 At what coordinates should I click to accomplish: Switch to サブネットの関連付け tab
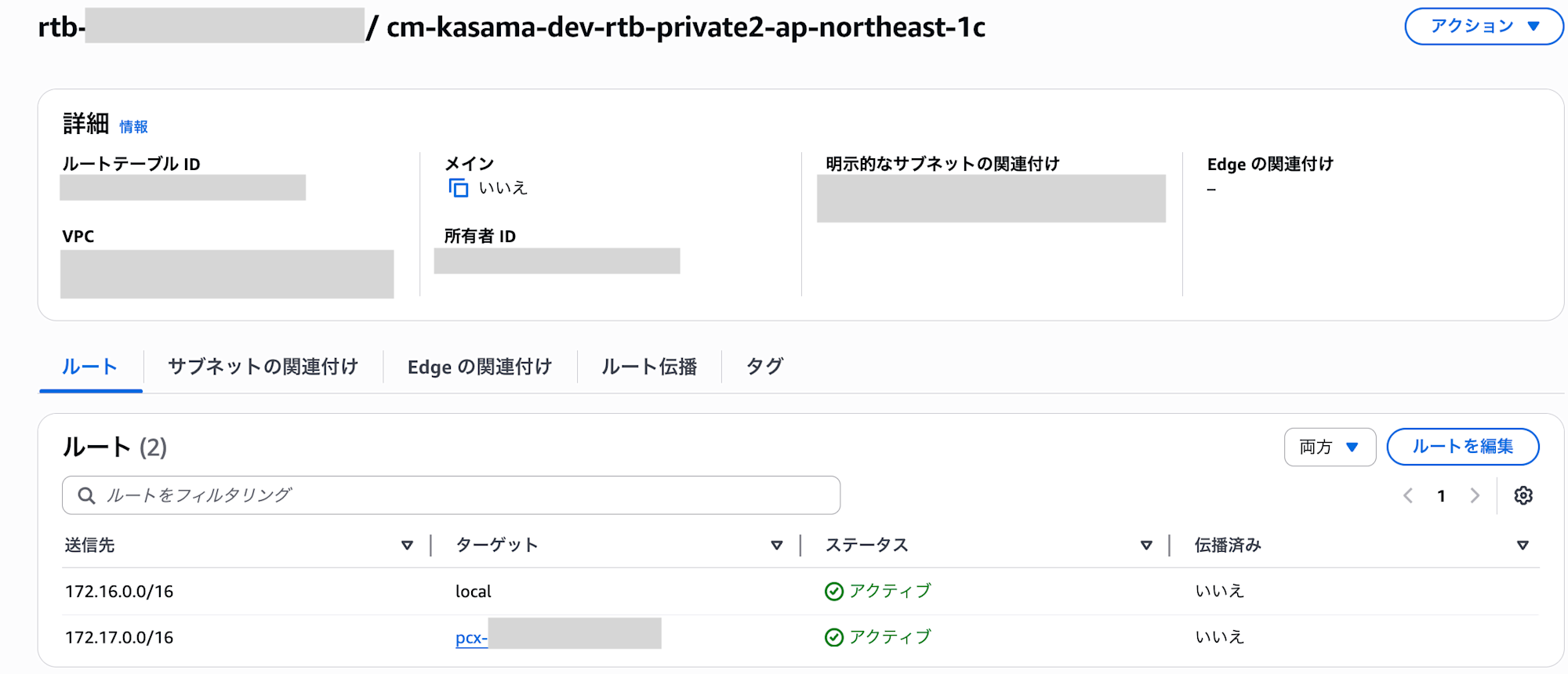tap(263, 366)
